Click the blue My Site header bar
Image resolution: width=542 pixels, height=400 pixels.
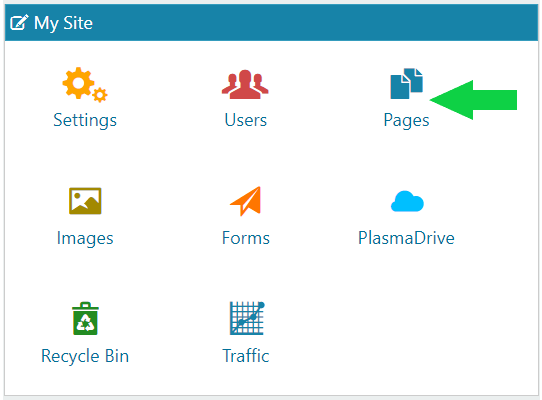271,23
